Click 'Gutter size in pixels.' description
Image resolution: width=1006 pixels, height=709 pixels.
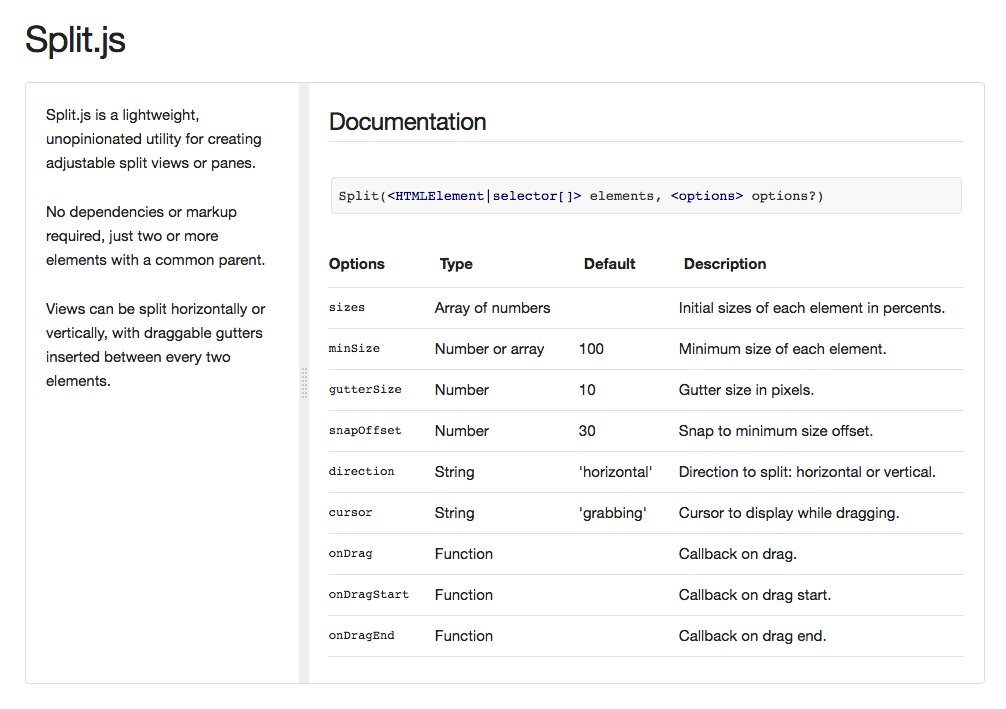click(x=746, y=390)
